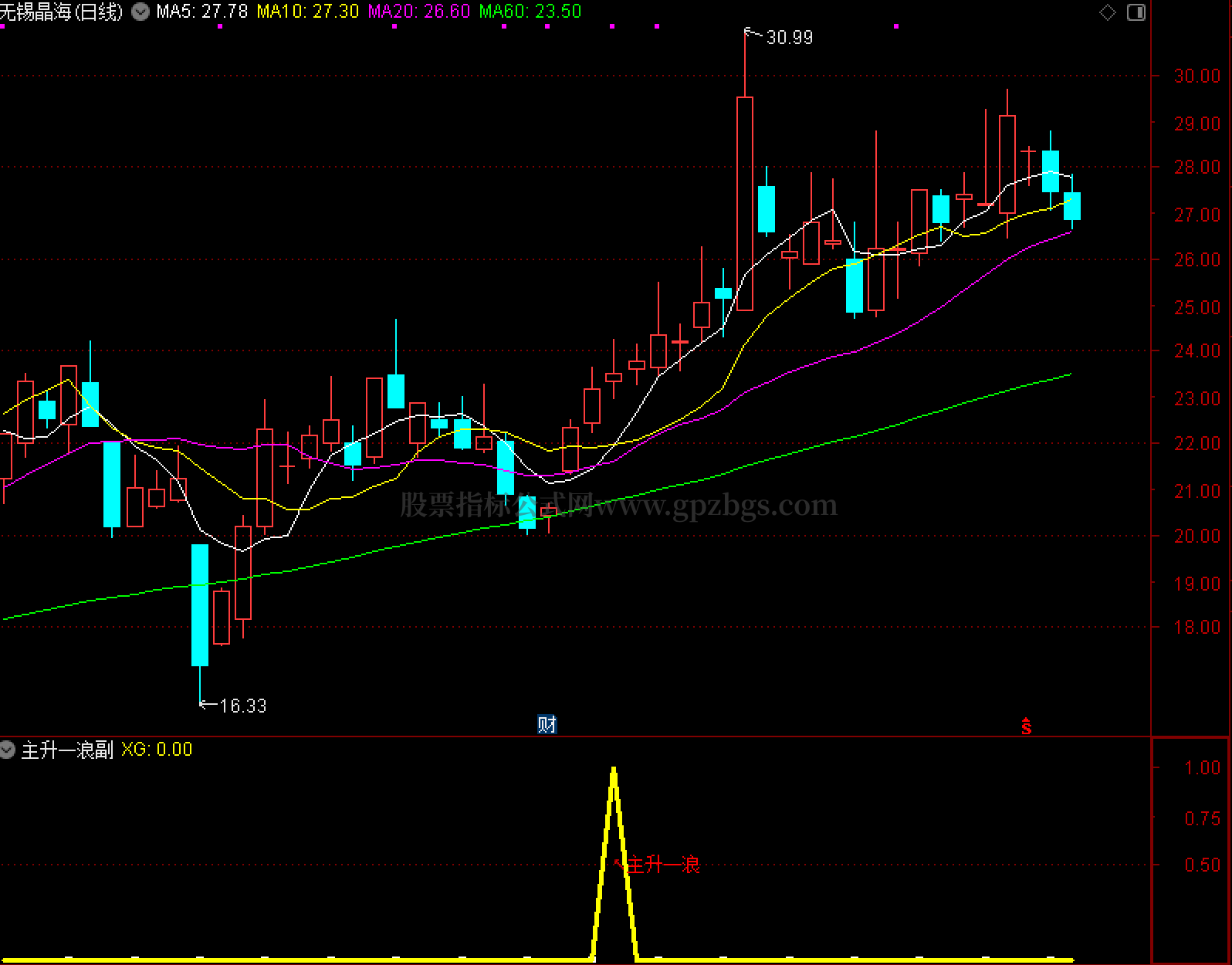
Task: Click the 0.75 indicator axis label
Action: pyautogui.click(x=1203, y=818)
